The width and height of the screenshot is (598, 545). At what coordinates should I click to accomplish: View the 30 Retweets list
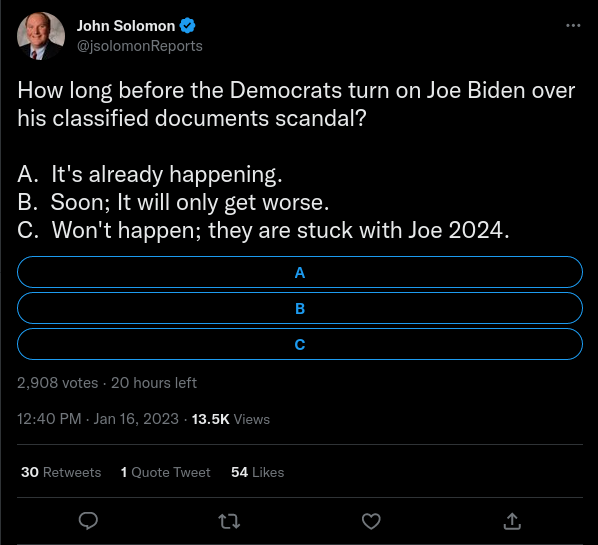click(x=61, y=472)
